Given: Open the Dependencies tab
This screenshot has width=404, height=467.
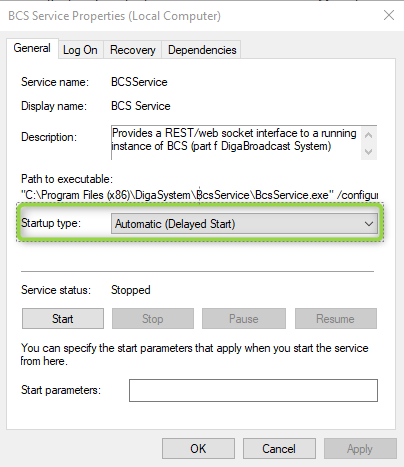Looking at the screenshot, I should point(202,50).
